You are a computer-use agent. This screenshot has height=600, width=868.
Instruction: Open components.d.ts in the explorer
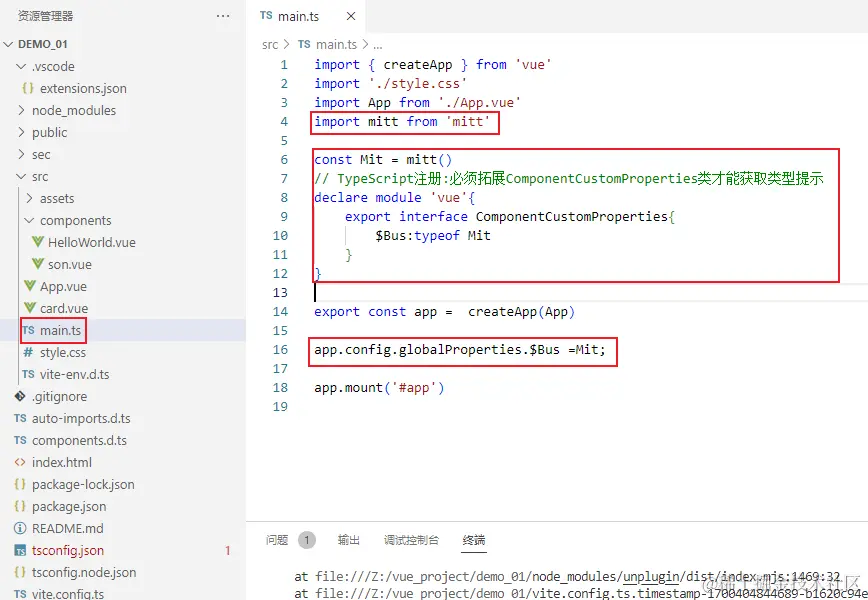[79, 441]
